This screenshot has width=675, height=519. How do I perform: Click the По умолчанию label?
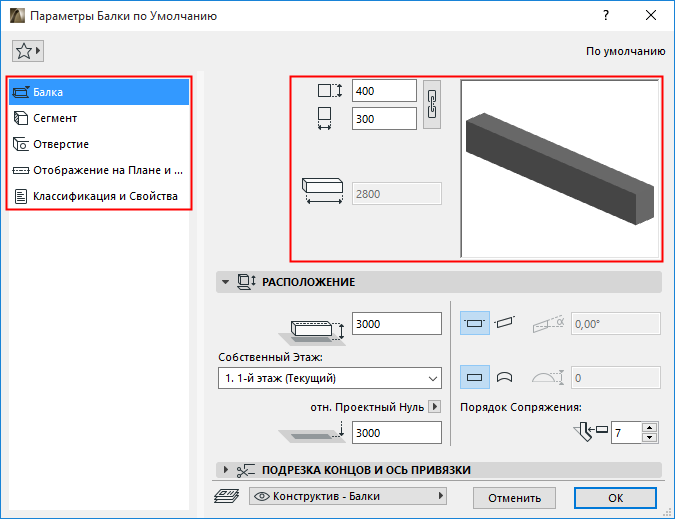point(625,51)
